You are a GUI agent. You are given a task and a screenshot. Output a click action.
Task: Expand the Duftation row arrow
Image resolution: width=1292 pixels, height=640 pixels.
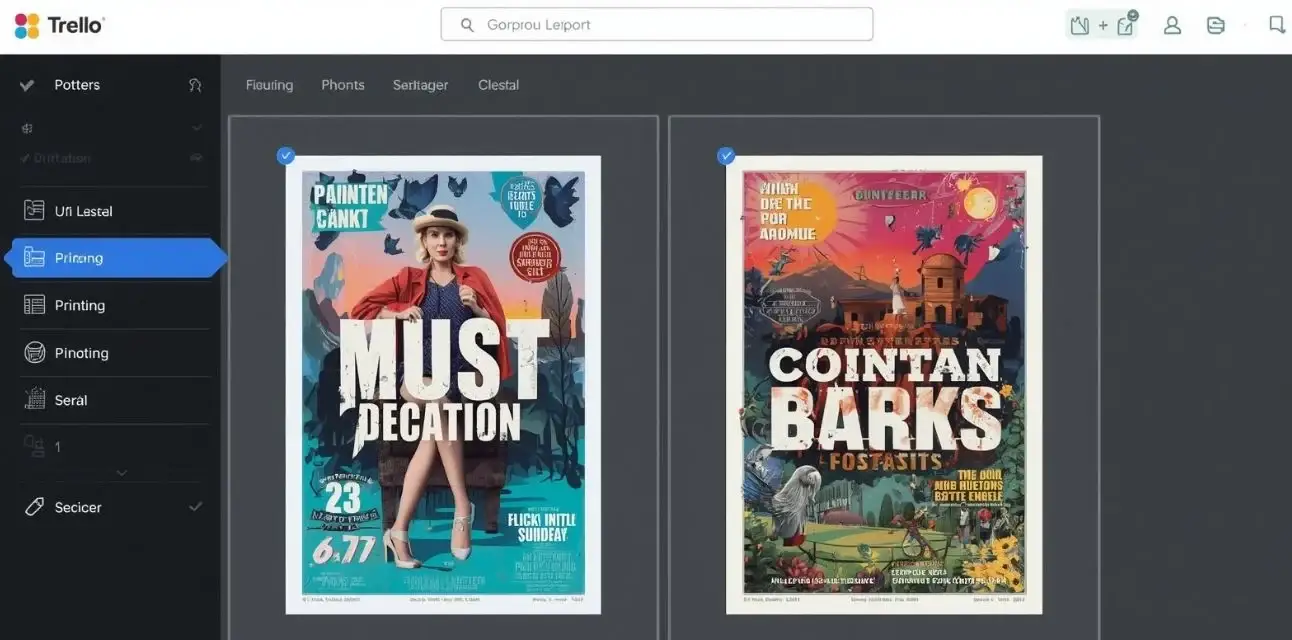coord(196,157)
